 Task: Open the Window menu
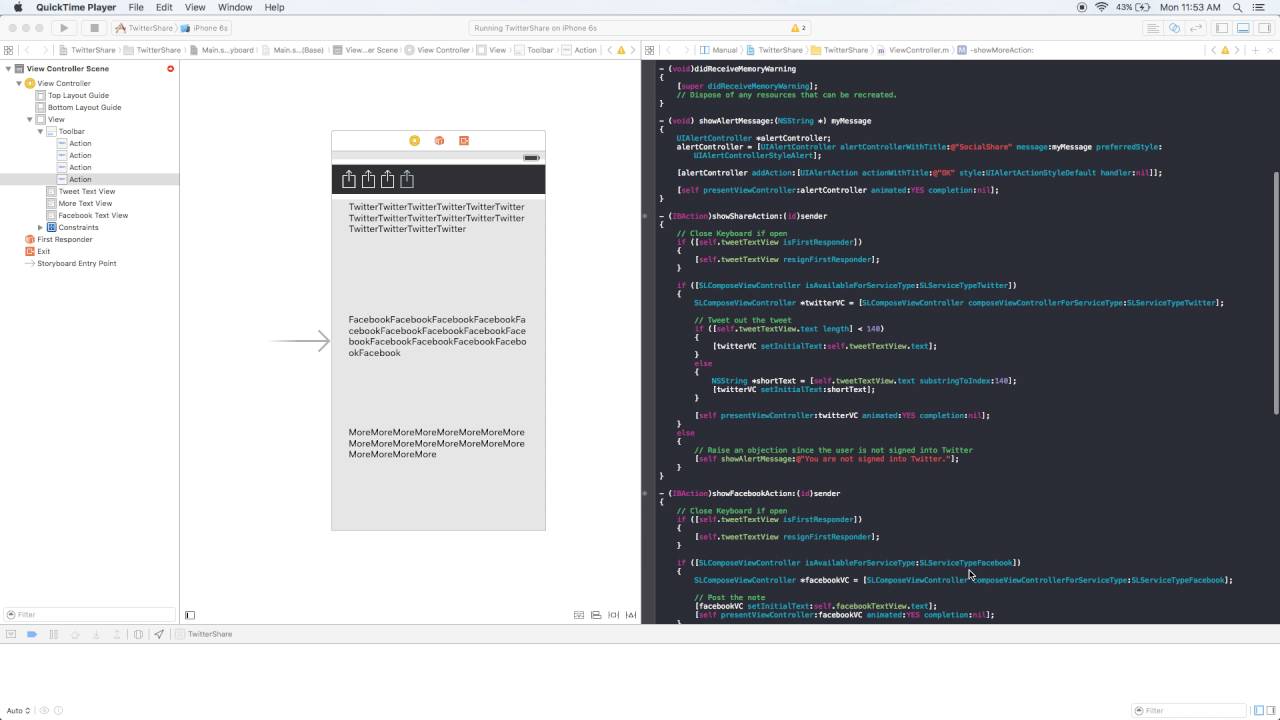tap(235, 7)
